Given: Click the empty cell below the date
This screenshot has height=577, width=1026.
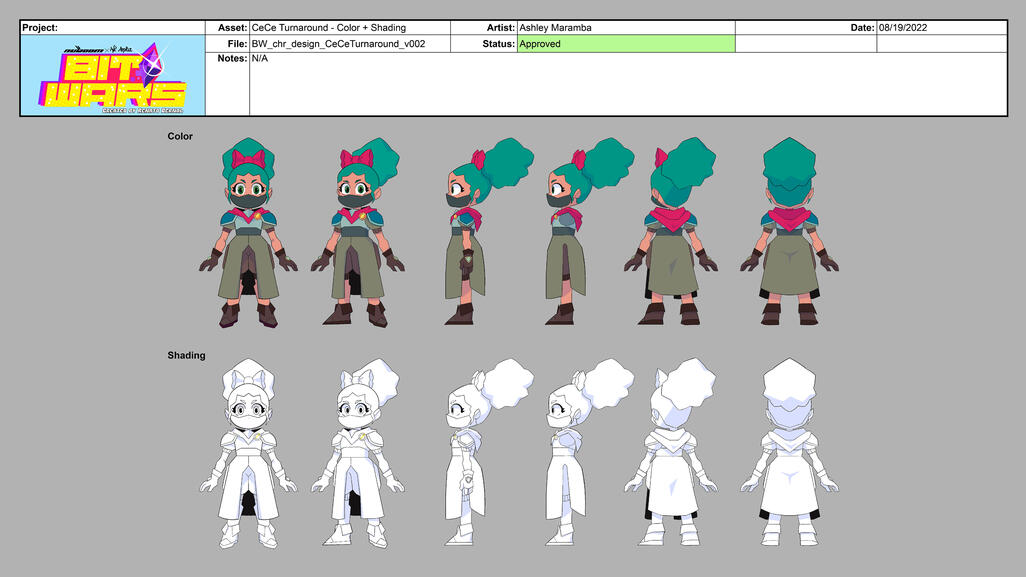Looking at the screenshot, I should tap(941, 44).
